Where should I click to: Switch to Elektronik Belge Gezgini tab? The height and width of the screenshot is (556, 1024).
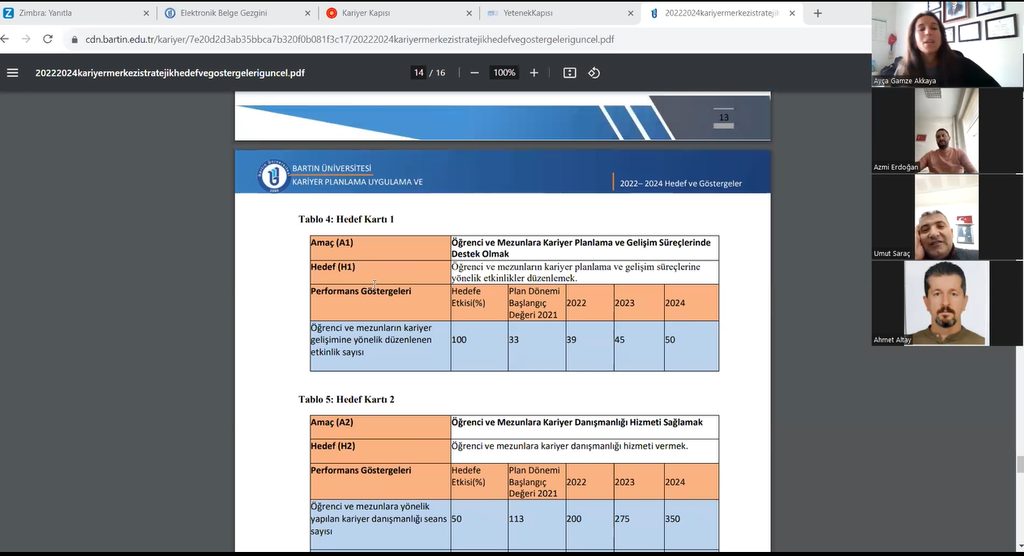[238, 13]
